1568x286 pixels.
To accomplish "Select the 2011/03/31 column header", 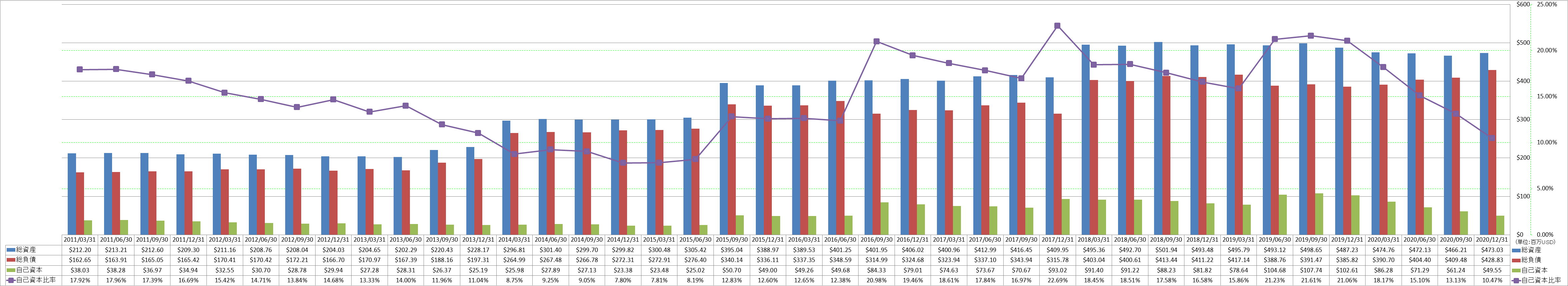I will (x=80, y=240).
